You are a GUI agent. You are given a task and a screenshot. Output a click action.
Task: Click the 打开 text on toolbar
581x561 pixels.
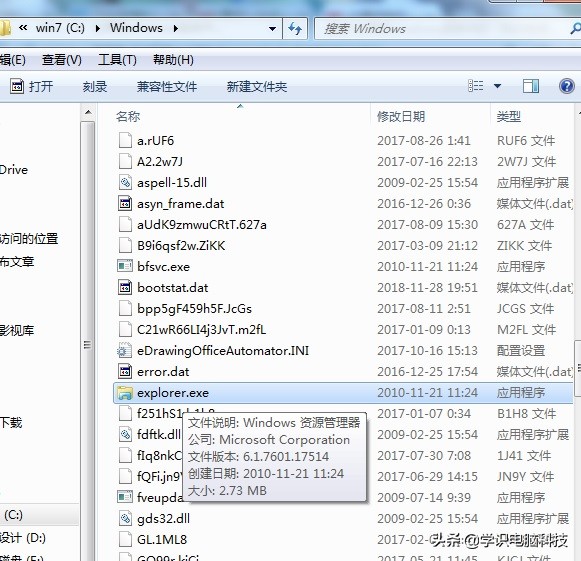[41, 87]
